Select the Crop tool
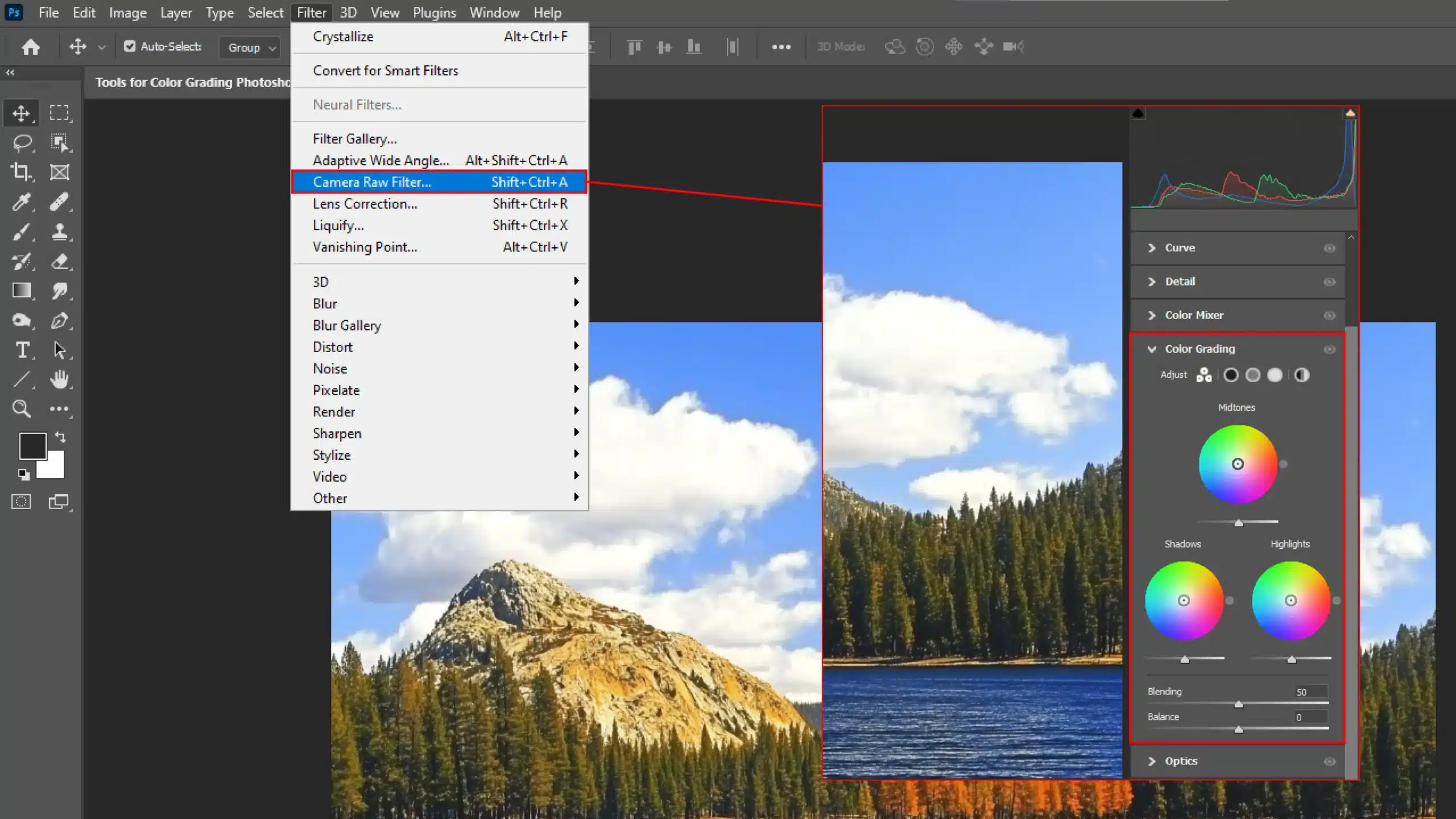 click(22, 172)
